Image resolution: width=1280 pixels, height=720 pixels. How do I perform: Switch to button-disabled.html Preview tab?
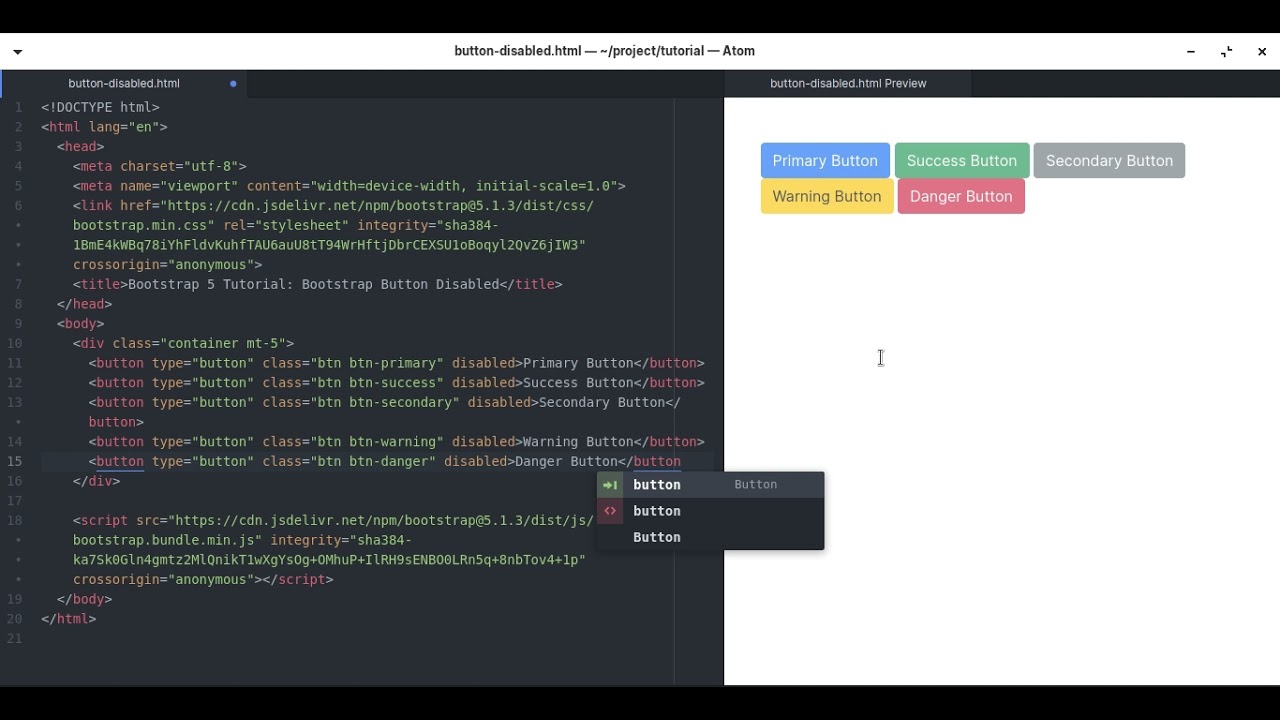[848, 83]
